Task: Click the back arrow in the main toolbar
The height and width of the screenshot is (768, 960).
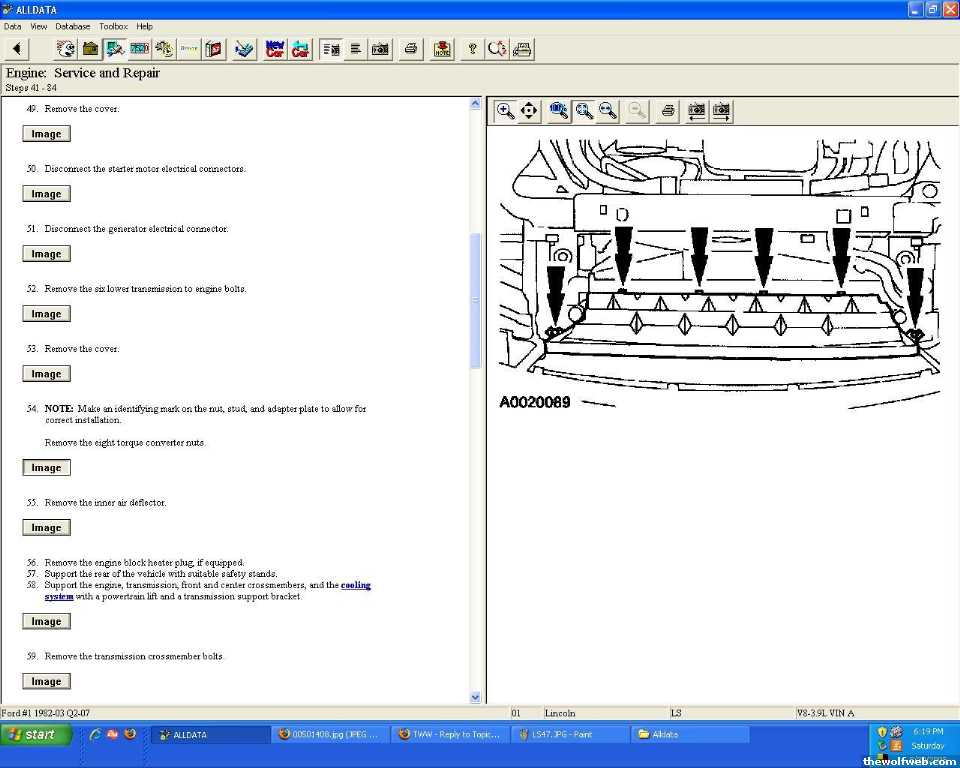Action: tap(17, 49)
